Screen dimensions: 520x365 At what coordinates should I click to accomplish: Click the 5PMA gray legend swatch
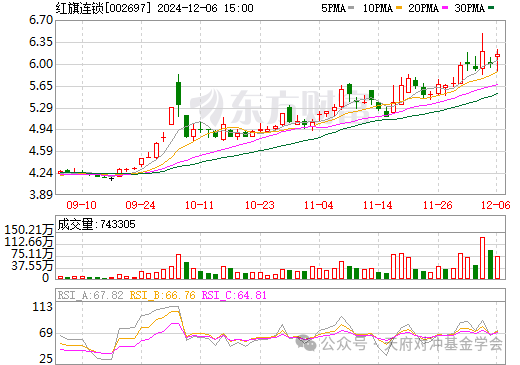[351, 7]
